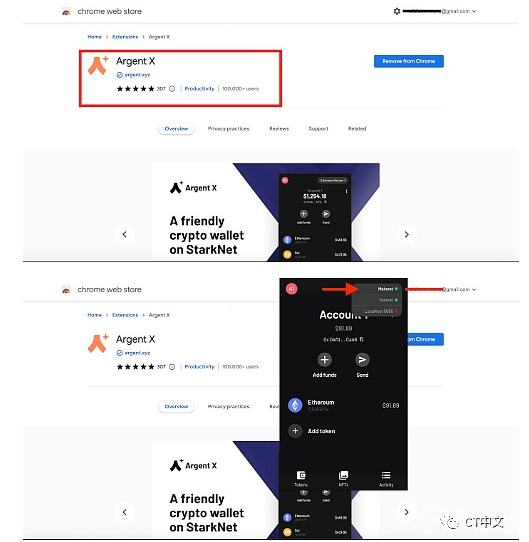The height and width of the screenshot is (542, 529).
Task: Switch to the Reviews tab
Action: coord(279,129)
